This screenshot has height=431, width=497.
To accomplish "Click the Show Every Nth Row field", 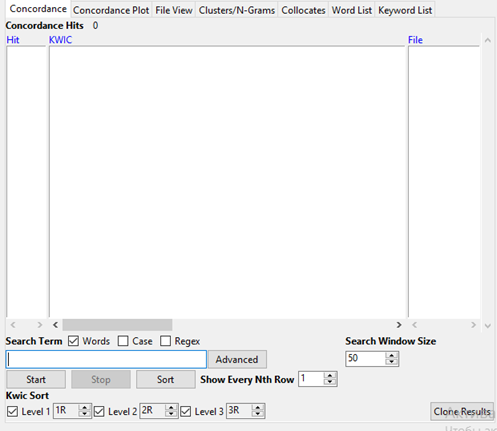I will tap(311, 379).
